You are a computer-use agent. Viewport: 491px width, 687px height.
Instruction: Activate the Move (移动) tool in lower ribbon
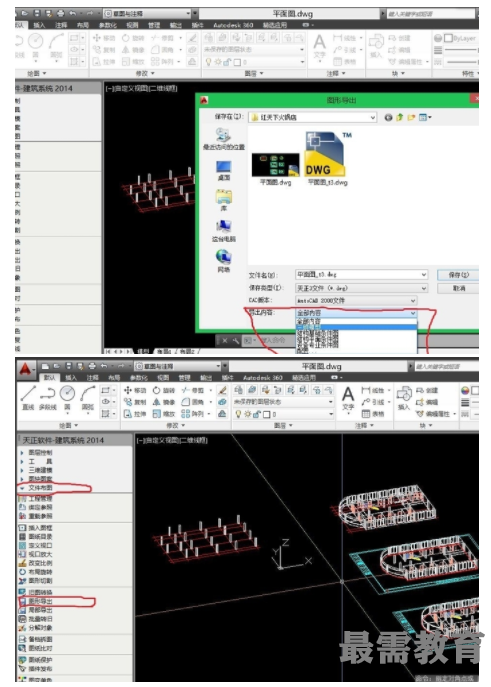[135, 390]
